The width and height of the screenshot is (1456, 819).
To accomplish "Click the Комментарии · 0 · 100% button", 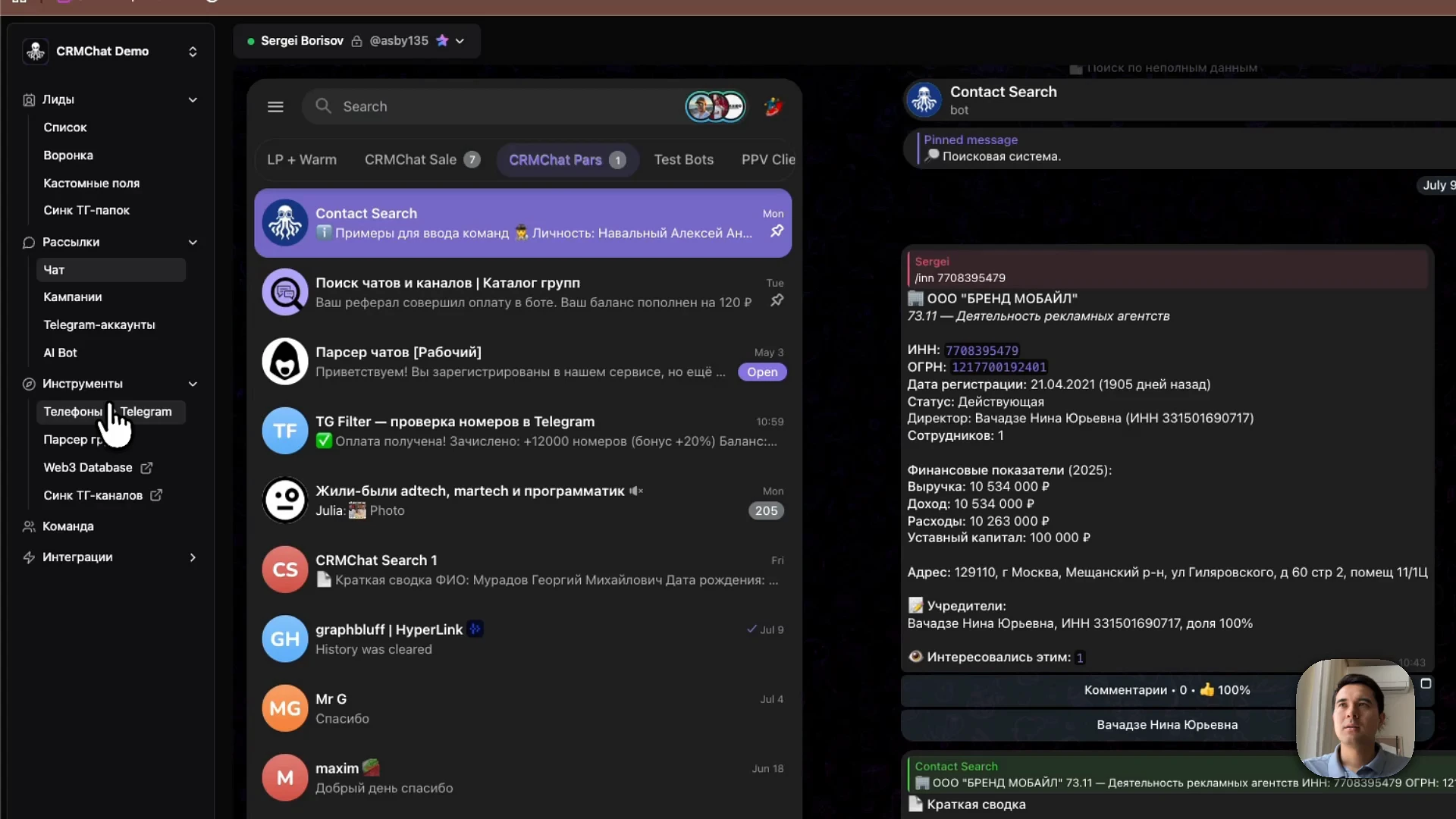I will (x=1167, y=690).
